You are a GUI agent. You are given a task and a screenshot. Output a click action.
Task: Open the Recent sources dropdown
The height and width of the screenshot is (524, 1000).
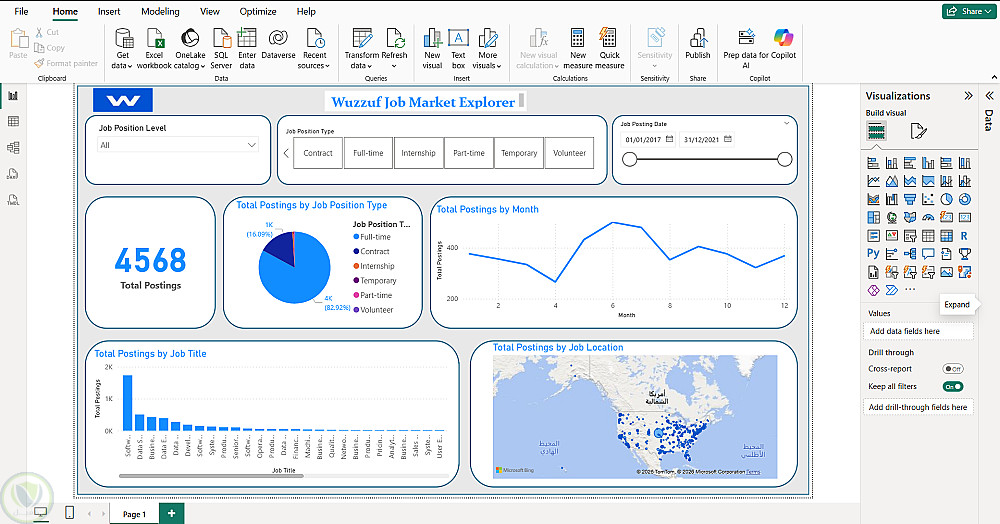[x=314, y=48]
